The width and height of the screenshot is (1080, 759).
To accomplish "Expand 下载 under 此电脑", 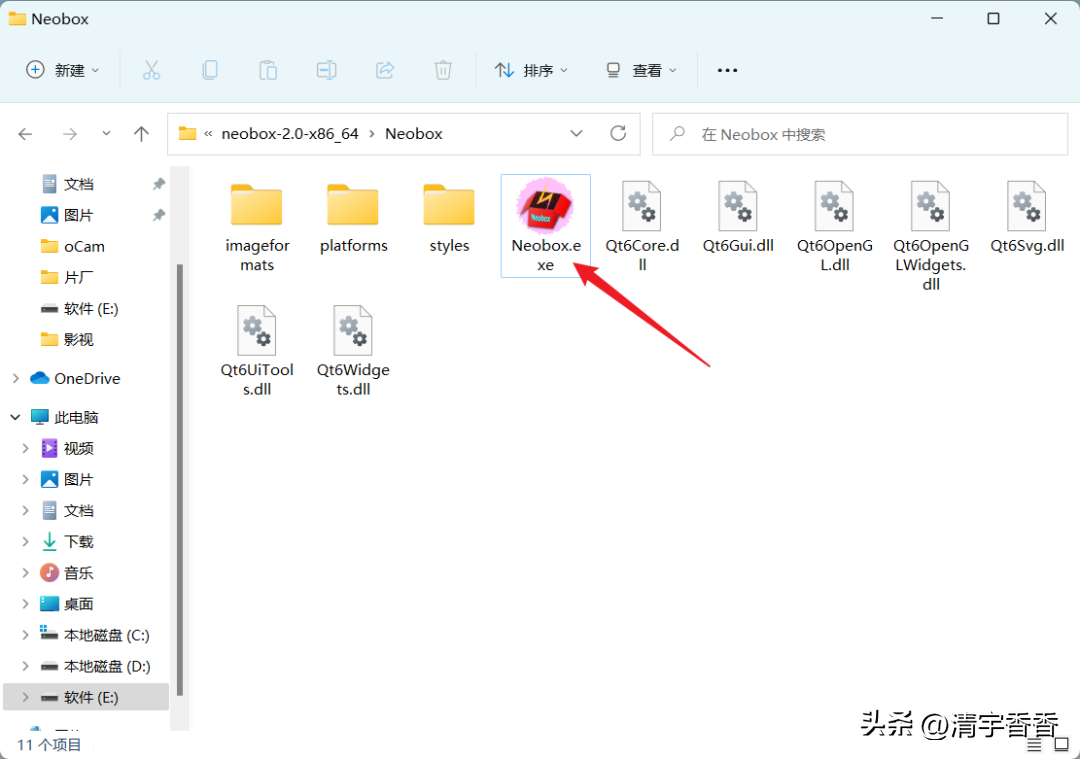I will [25, 541].
